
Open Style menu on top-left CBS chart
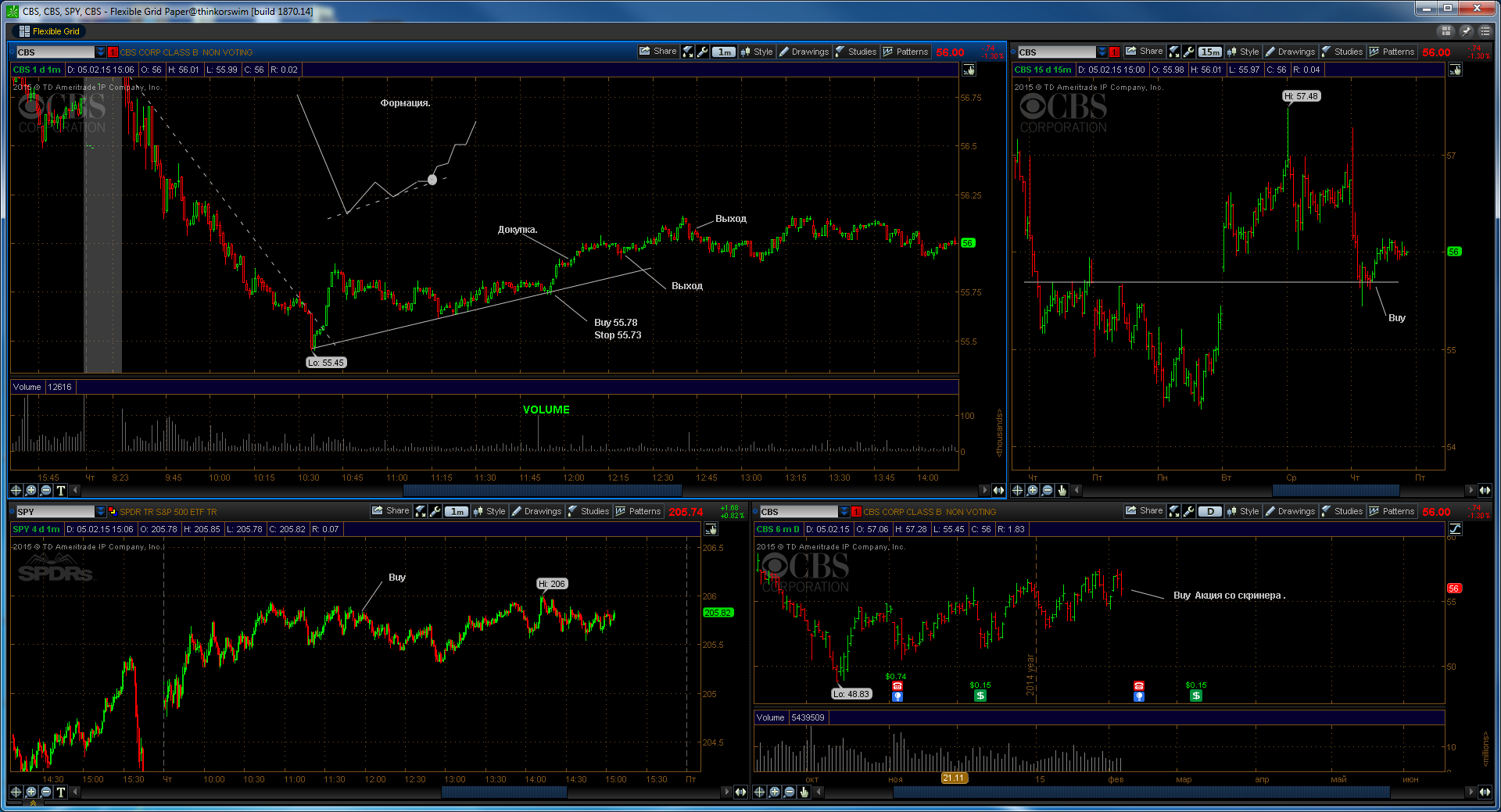757,52
